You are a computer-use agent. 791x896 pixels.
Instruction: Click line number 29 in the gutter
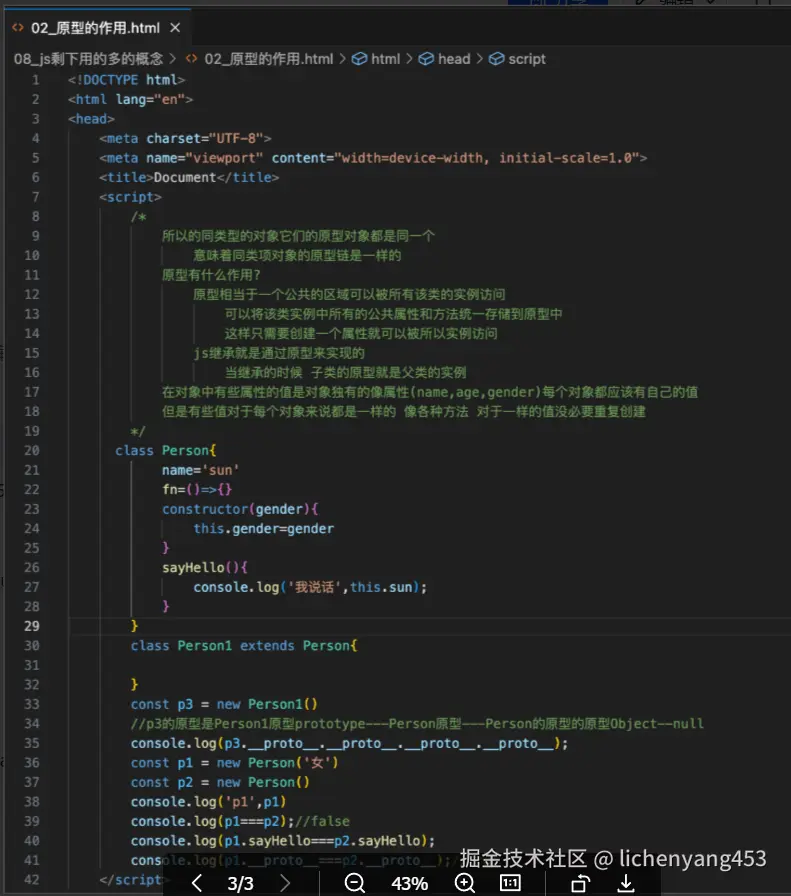[x=32, y=626]
